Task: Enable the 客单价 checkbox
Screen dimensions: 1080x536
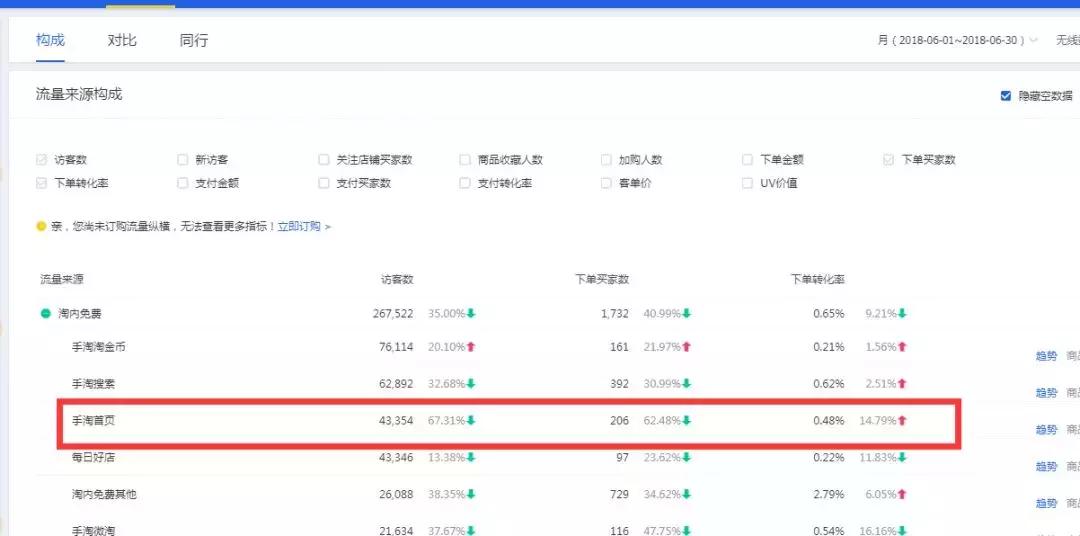Action: pos(606,183)
